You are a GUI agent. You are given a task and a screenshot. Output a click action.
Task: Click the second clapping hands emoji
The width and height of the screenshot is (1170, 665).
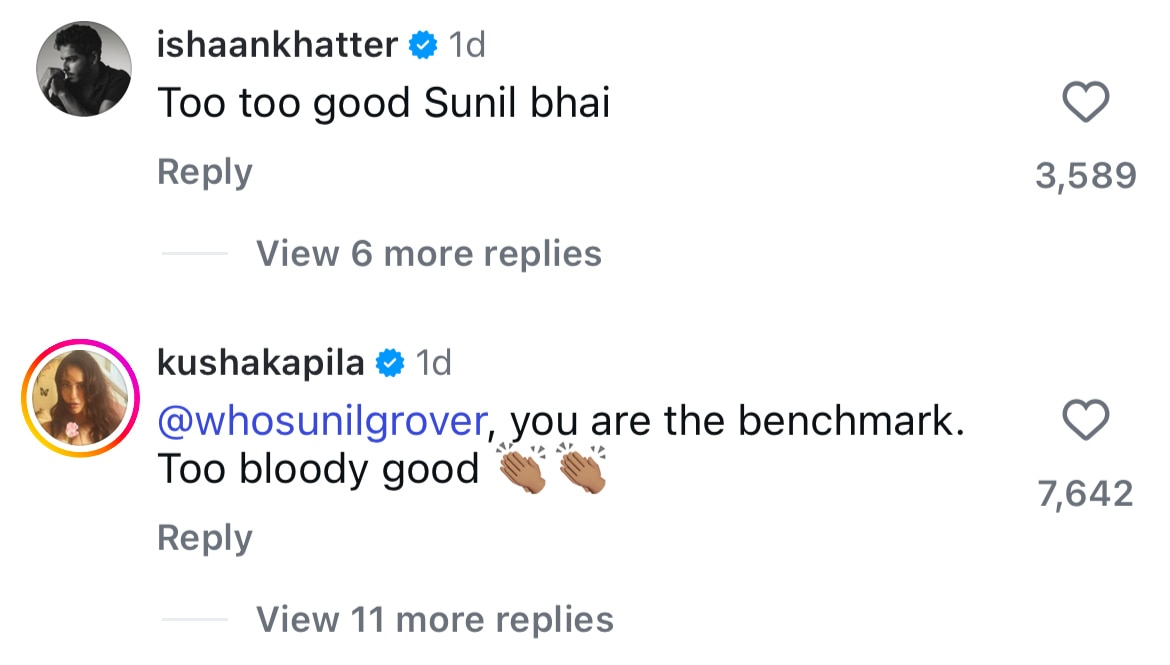coord(582,470)
